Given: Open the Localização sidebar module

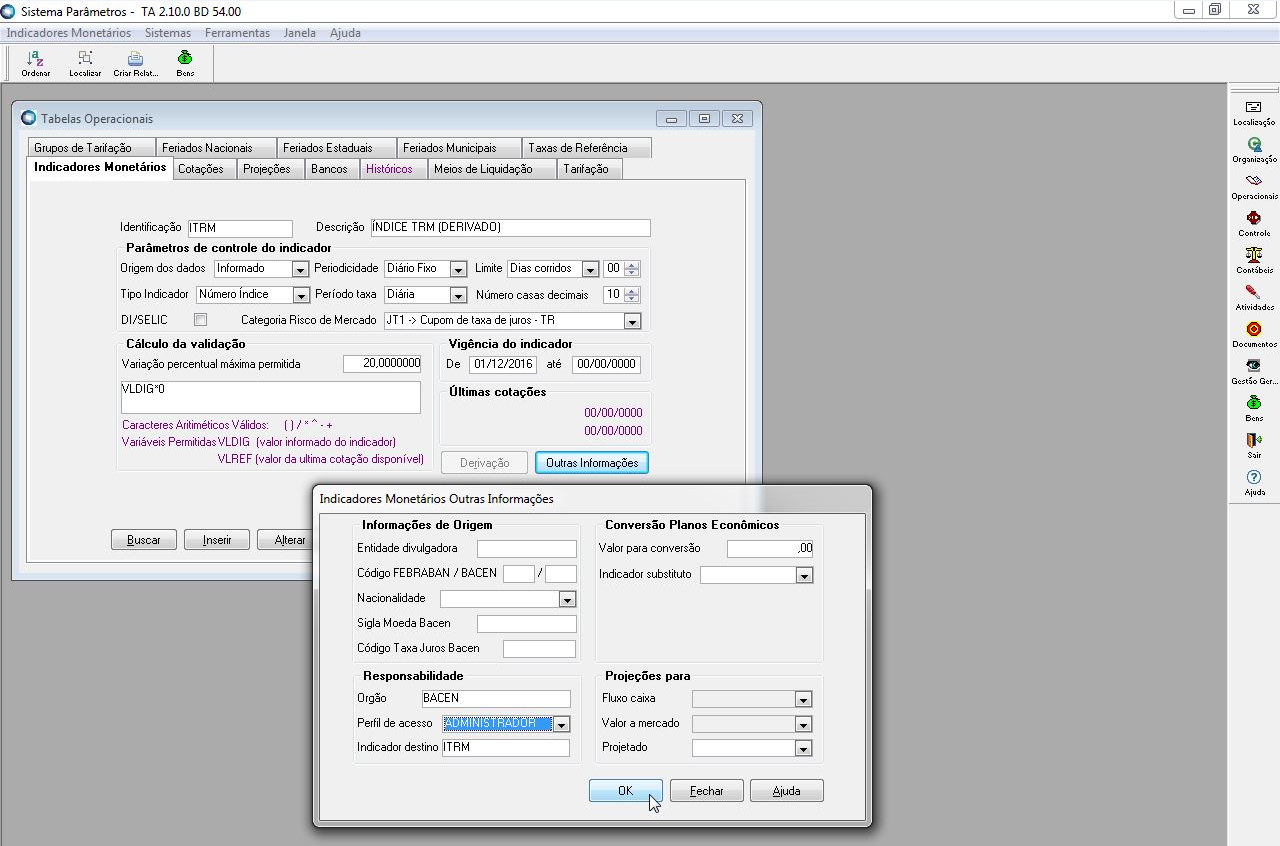Looking at the screenshot, I should pyautogui.click(x=1254, y=113).
